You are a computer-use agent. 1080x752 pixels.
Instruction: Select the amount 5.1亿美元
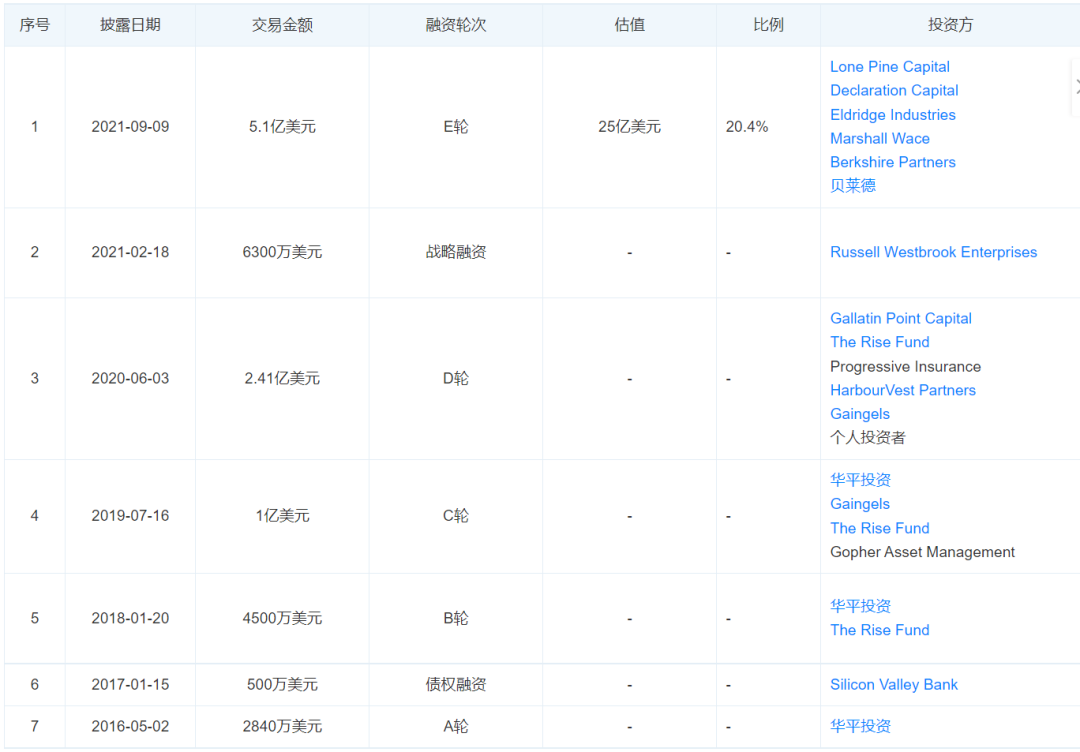click(x=282, y=127)
